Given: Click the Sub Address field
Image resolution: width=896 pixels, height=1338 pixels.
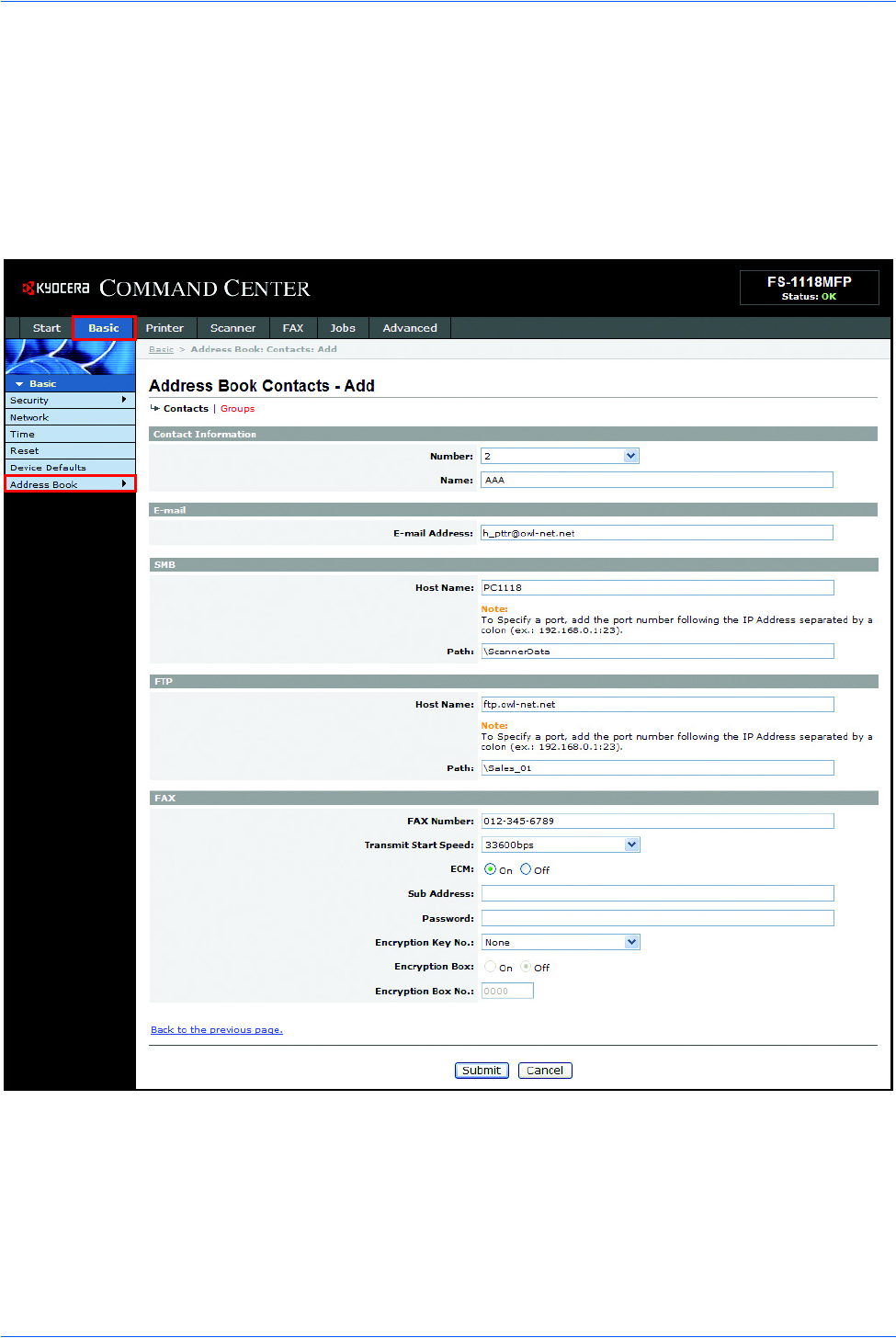Looking at the screenshot, I should 657,893.
